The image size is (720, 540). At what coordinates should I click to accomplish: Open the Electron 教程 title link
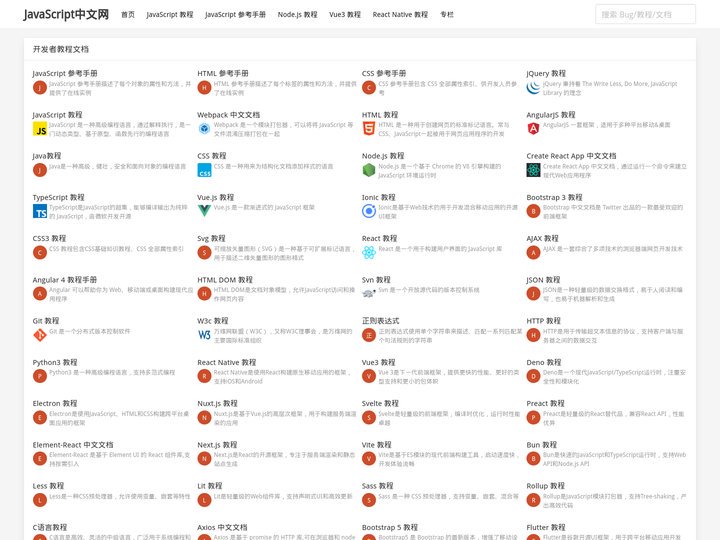55,403
